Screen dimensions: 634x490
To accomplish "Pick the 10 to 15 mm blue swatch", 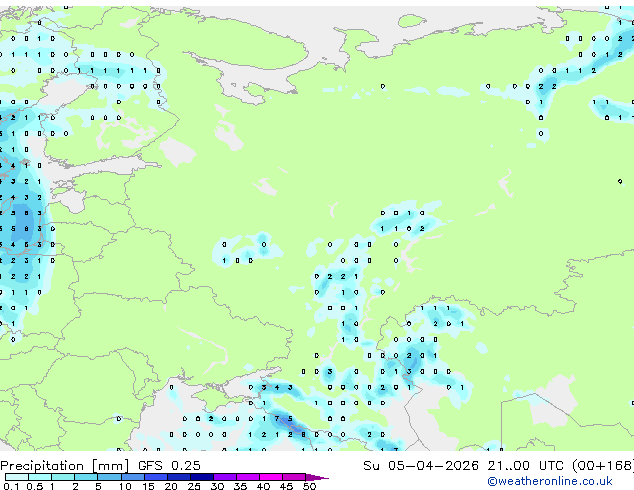I will [x=133, y=477].
